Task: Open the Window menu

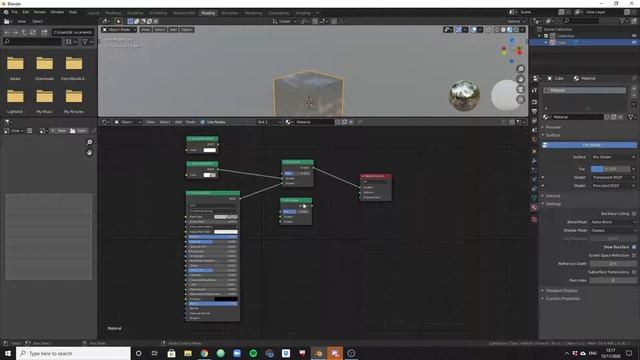Action: 57,12
